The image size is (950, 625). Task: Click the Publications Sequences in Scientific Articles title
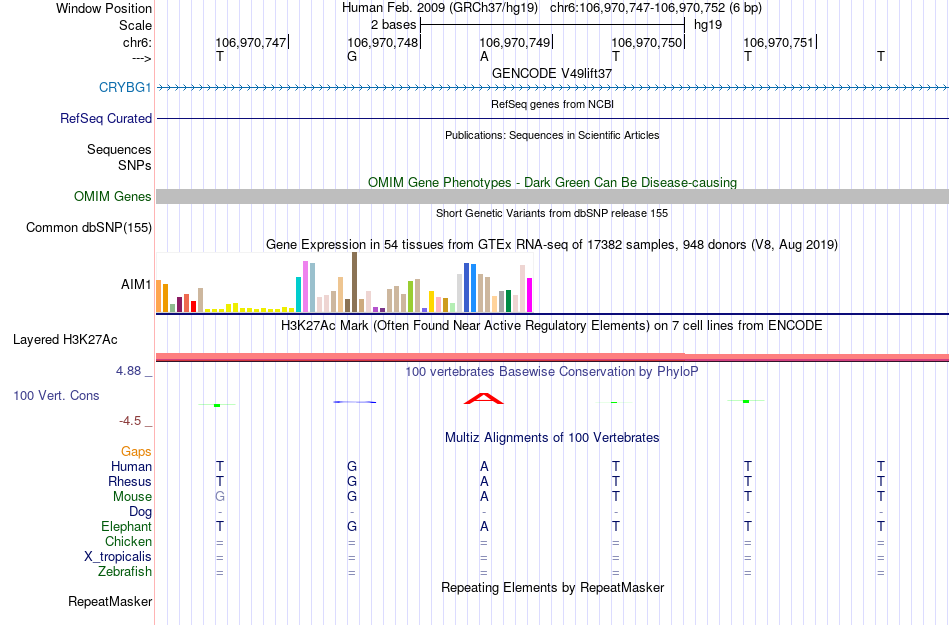pyautogui.click(x=552, y=135)
